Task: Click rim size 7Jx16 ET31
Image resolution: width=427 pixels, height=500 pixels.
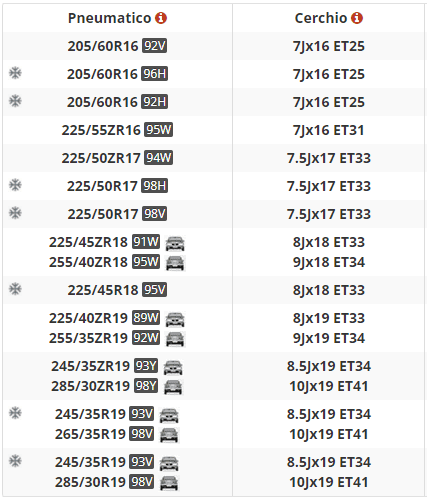Action: (329, 130)
